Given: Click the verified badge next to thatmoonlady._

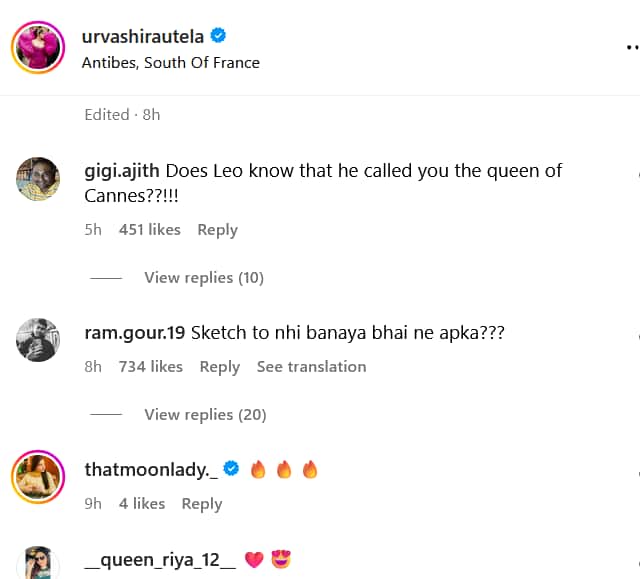Looking at the screenshot, I should [231, 469].
